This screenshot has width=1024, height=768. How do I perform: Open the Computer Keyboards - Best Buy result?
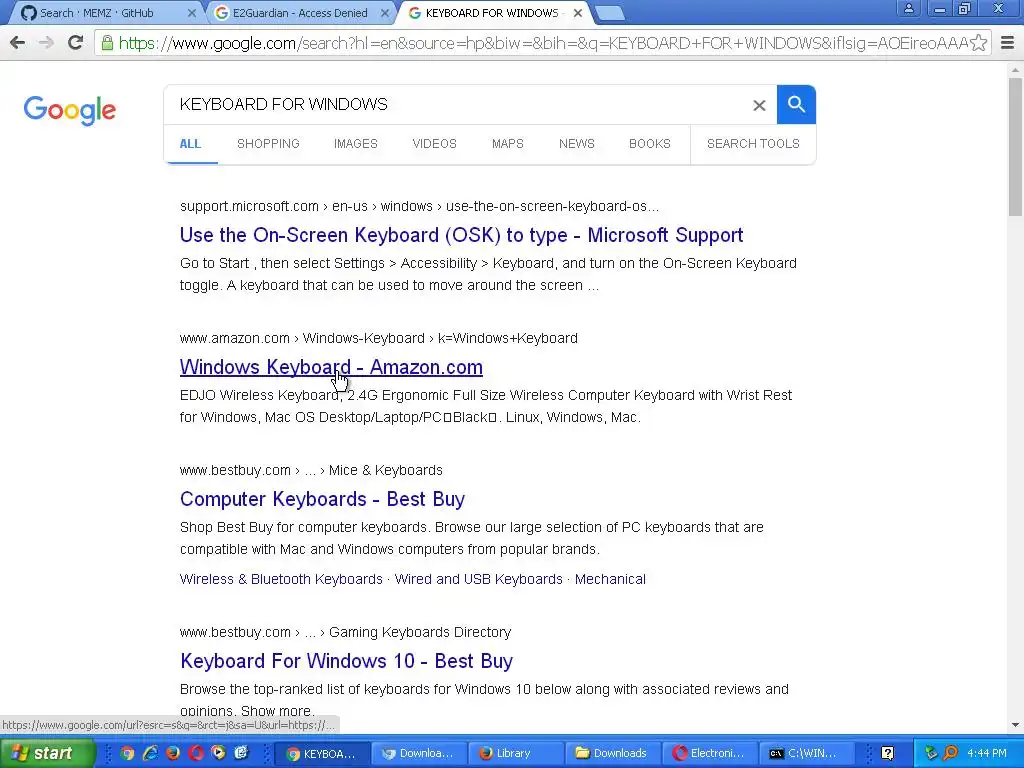pyautogui.click(x=322, y=499)
